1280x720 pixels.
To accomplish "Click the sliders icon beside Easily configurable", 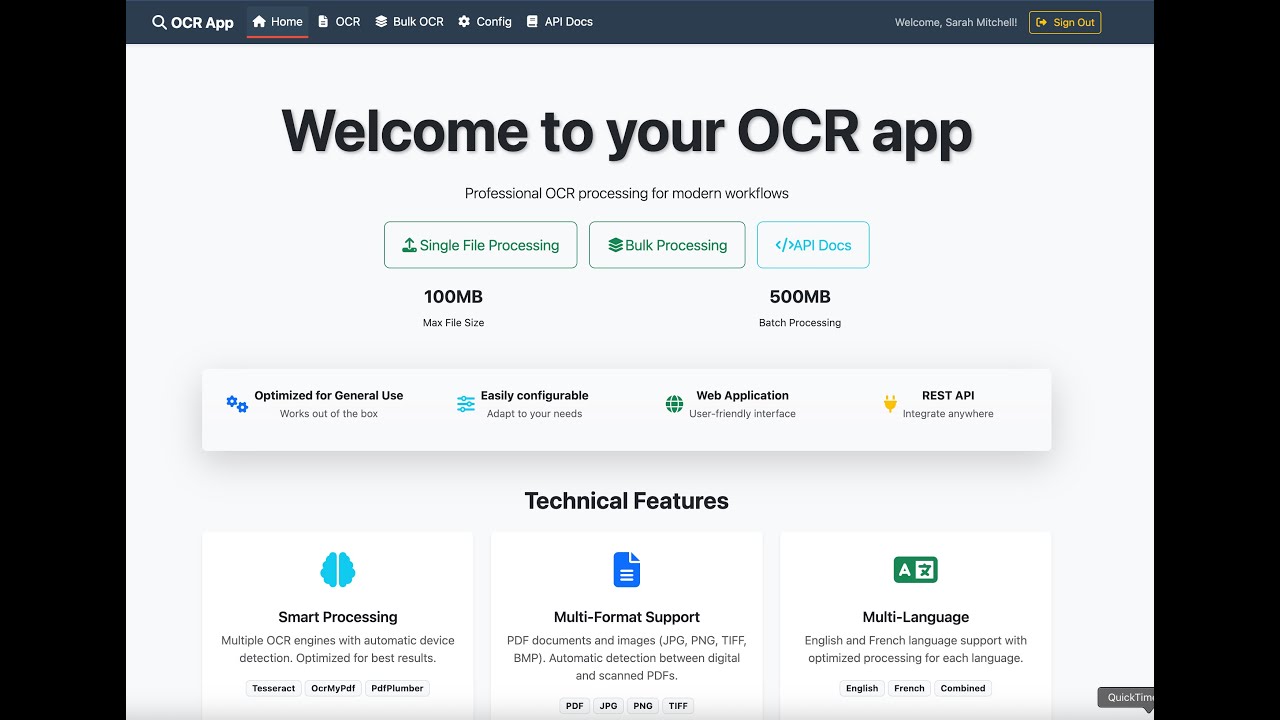I will [x=466, y=404].
